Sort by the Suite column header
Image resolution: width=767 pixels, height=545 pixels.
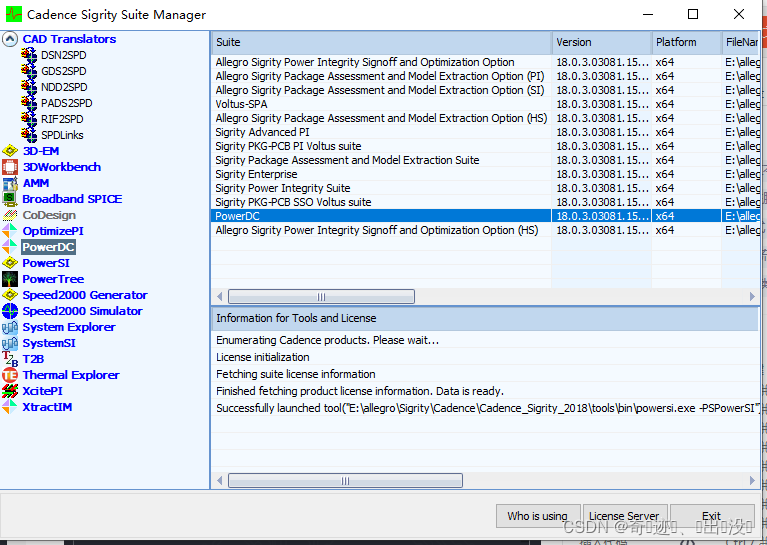click(x=381, y=42)
